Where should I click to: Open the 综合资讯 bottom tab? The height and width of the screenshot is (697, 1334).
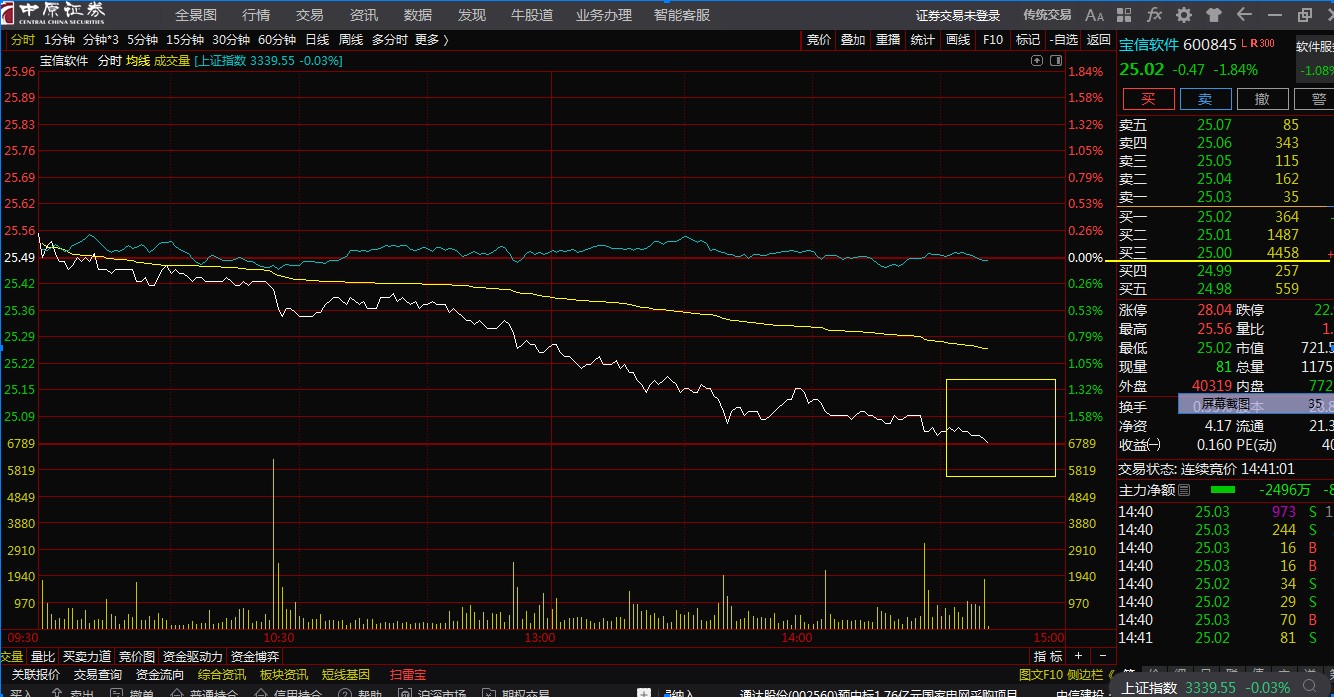click(x=222, y=675)
